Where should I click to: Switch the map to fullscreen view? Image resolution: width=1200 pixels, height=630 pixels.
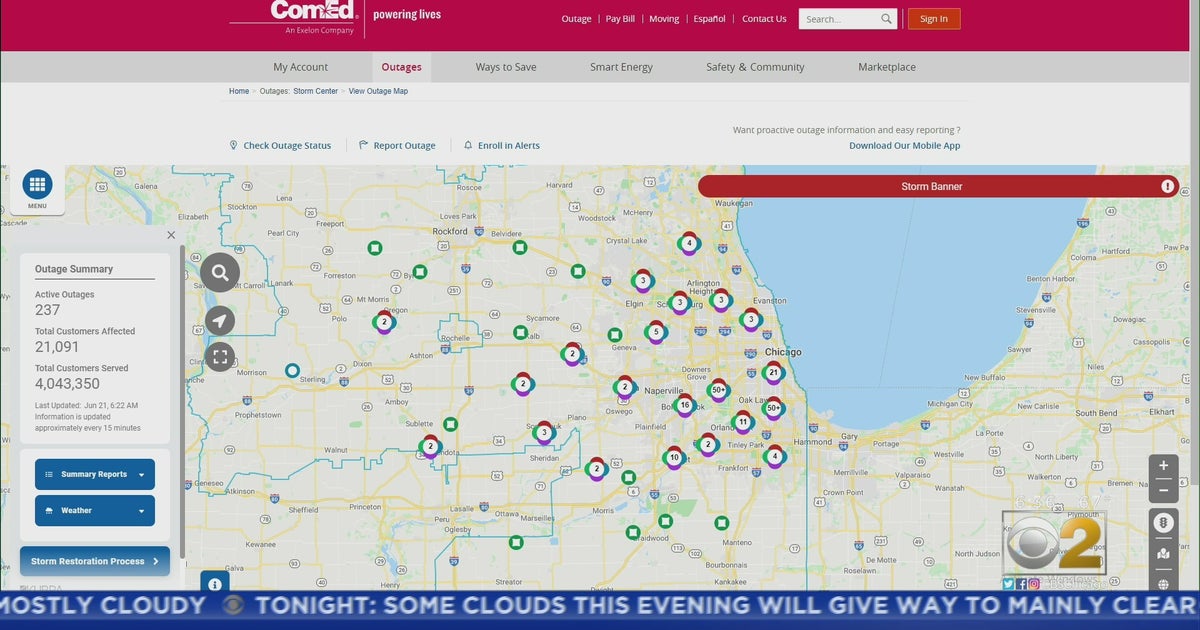pyautogui.click(x=220, y=357)
